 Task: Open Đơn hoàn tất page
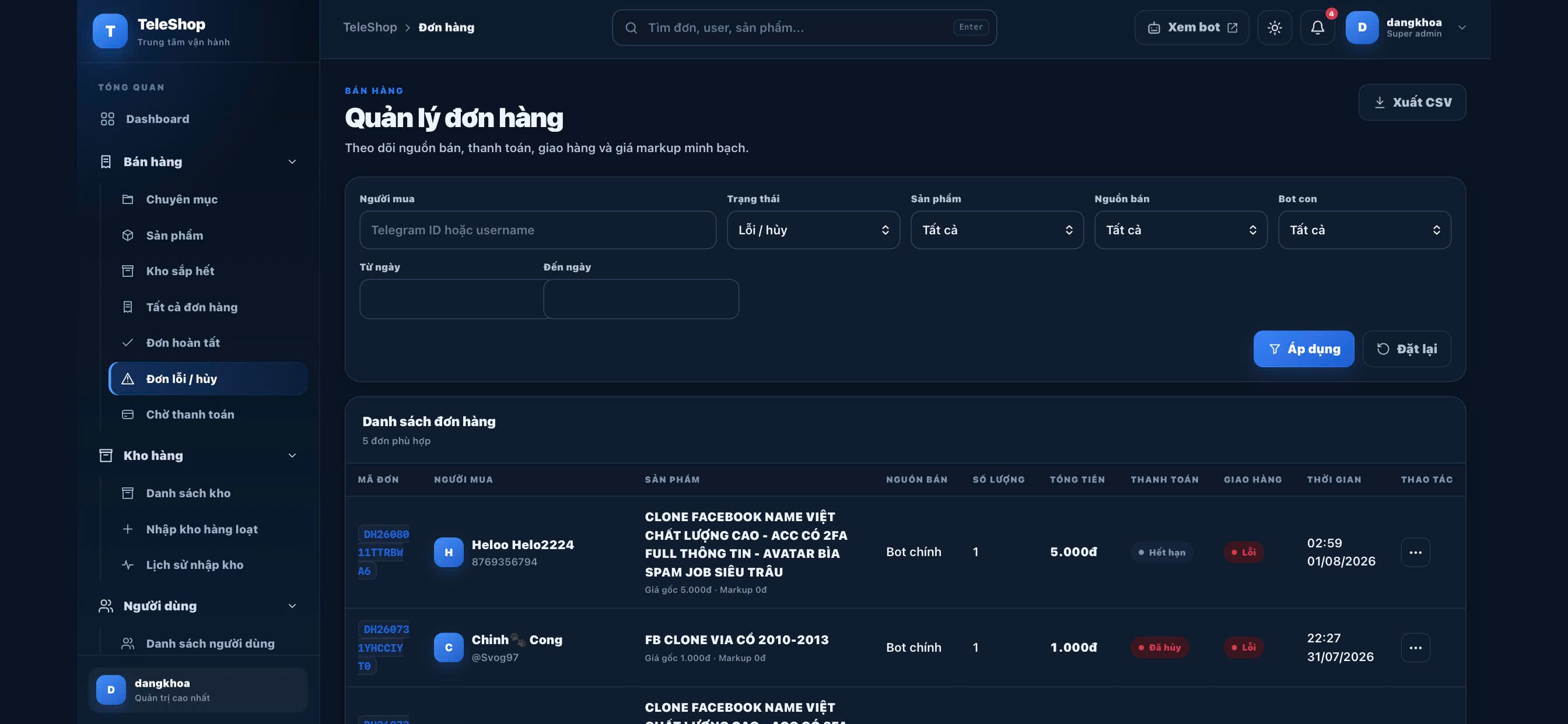click(208, 343)
